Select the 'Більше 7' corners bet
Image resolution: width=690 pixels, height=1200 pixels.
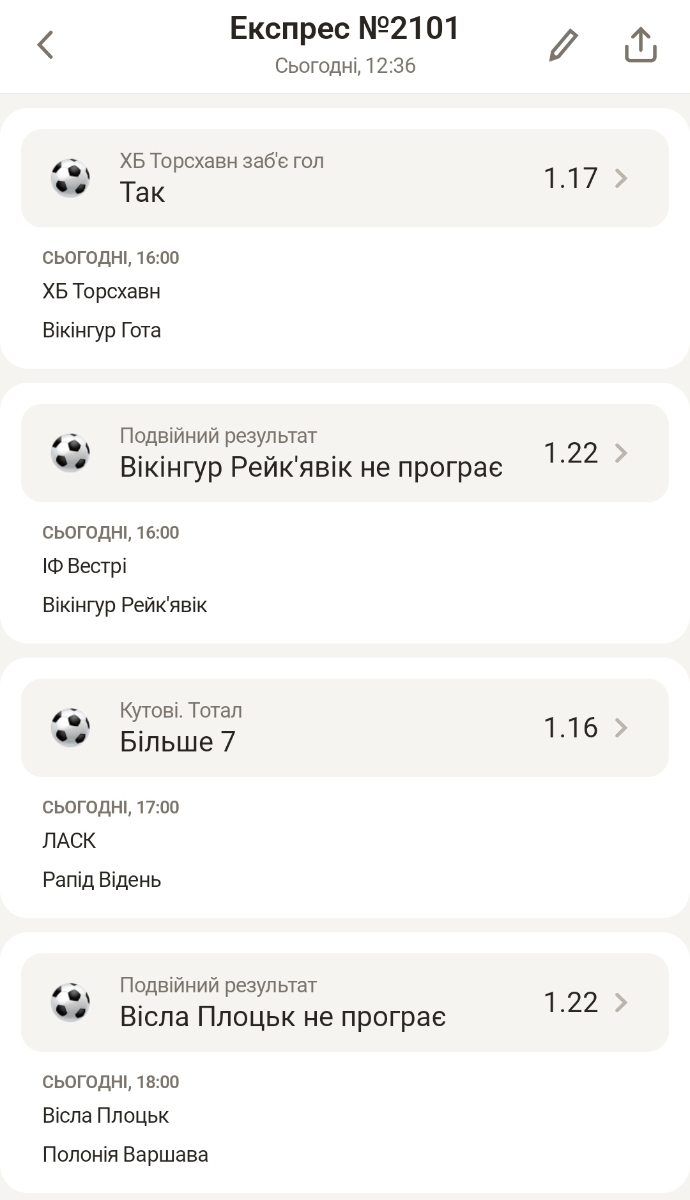(178, 742)
